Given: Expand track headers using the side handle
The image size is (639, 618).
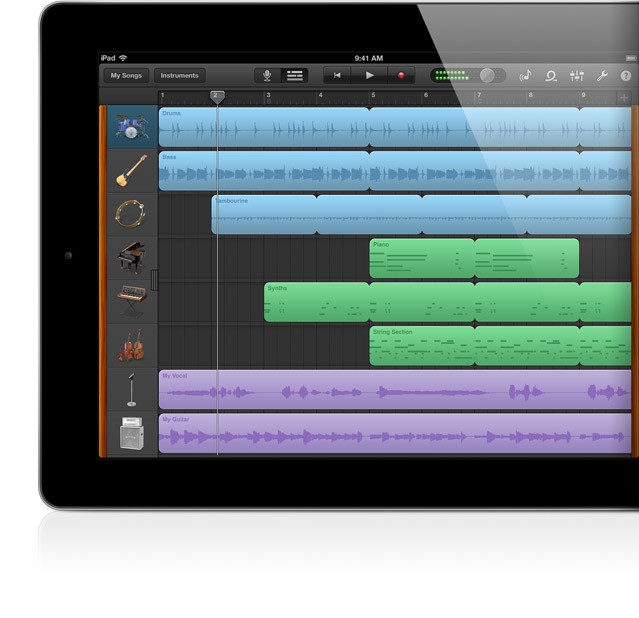Looking at the screenshot, I should pyautogui.click(x=154, y=280).
